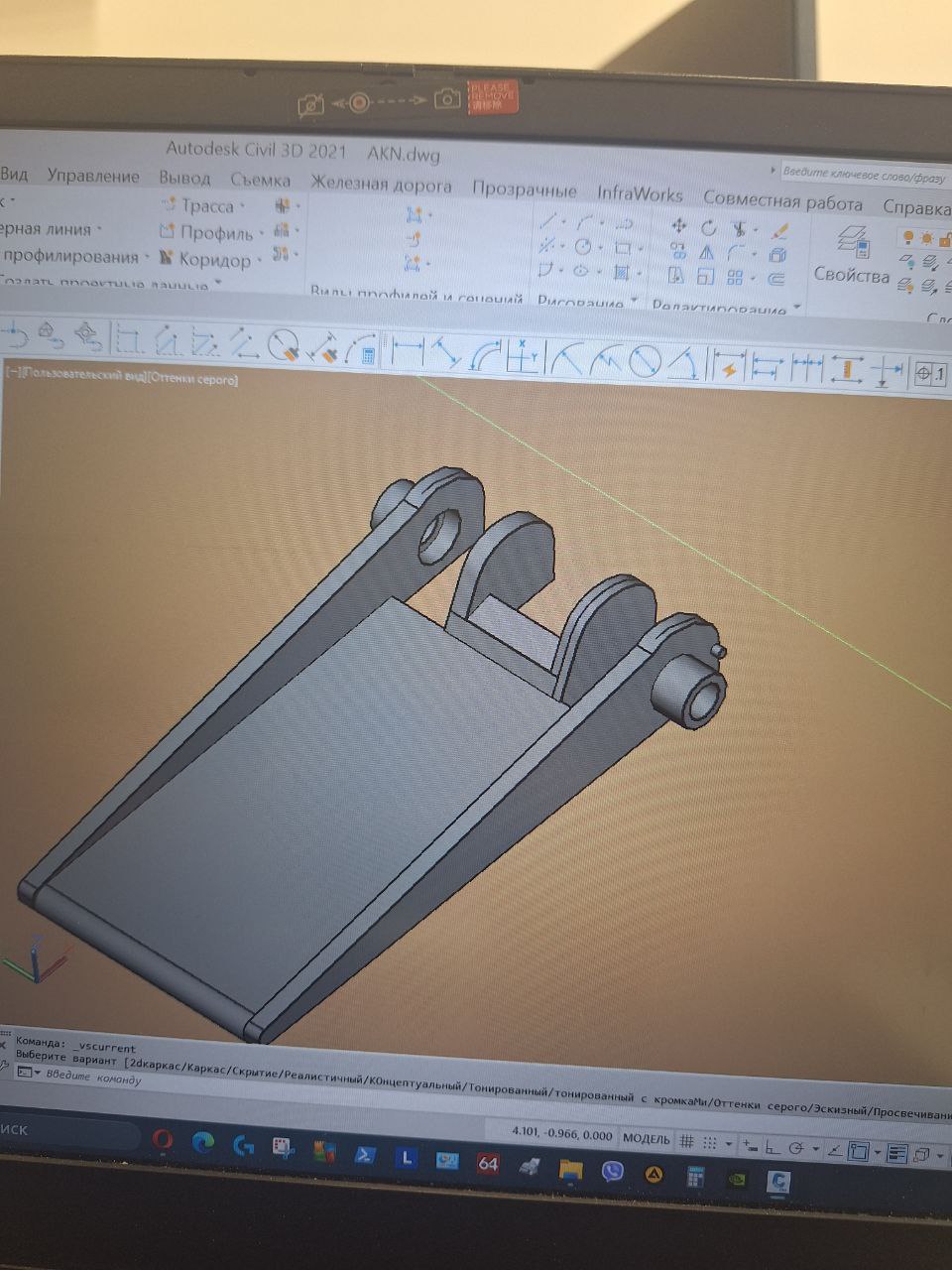The image size is (952, 1270).
Task: Open snap mode dropdown arrow in status bar
Action: 728,1144
